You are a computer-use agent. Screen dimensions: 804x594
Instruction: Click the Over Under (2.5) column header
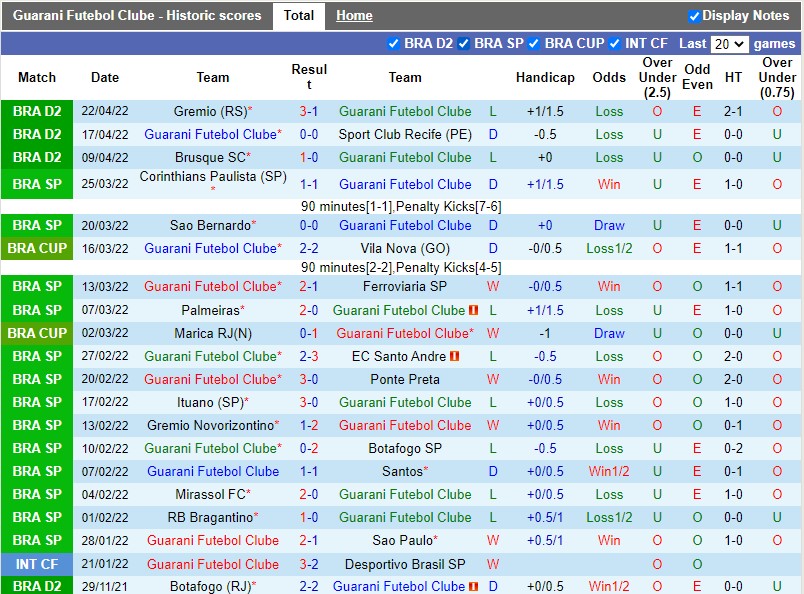(x=657, y=77)
